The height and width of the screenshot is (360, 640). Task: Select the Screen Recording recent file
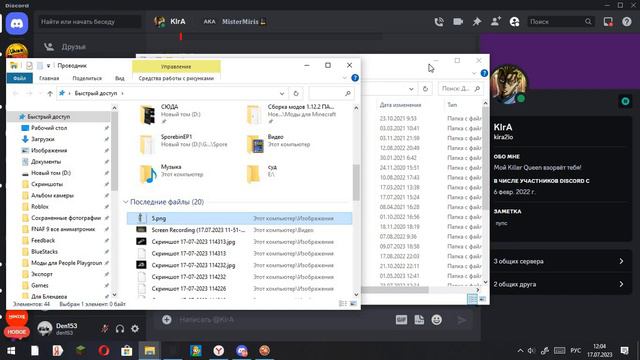239,230
